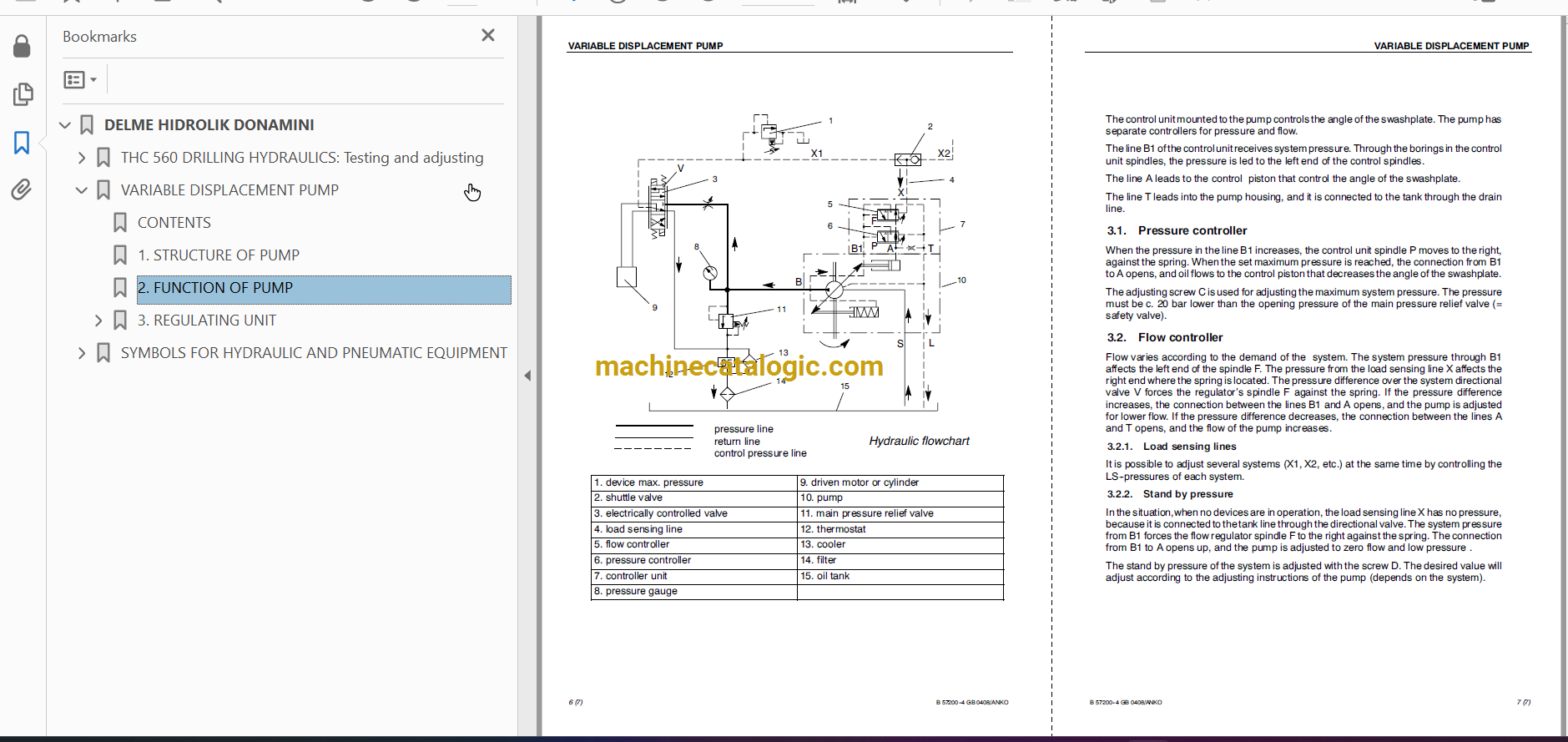1568x742 pixels.
Task: Click table cell '14. filter'
Action: click(900, 560)
